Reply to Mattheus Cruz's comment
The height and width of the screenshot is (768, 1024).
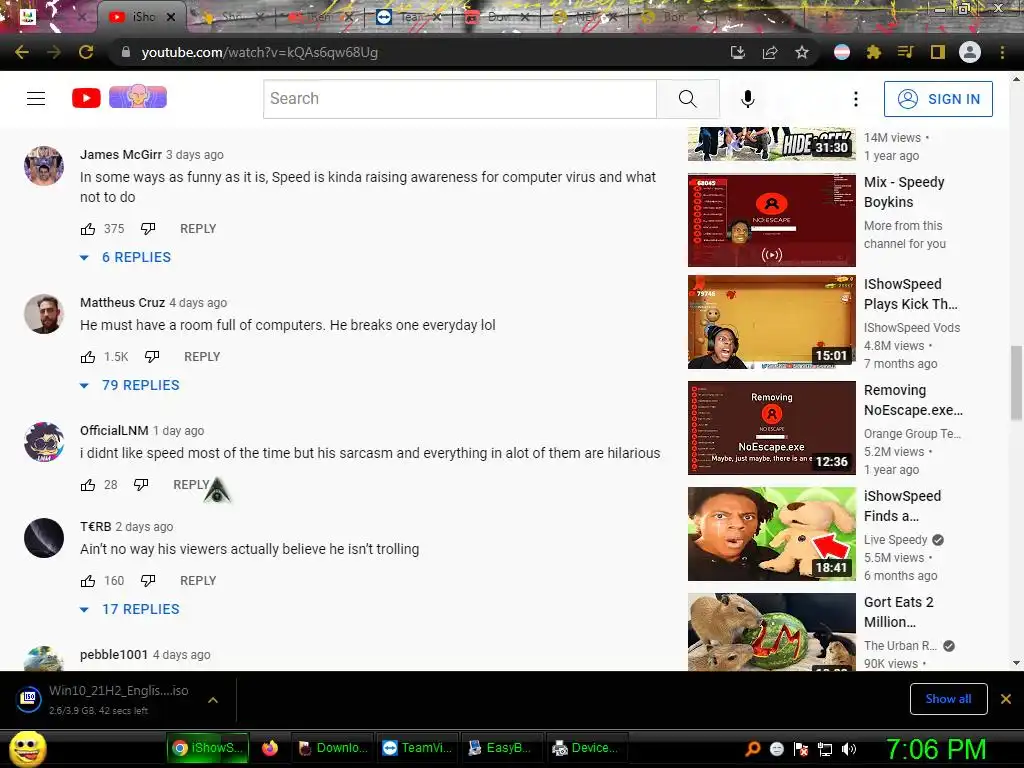click(x=202, y=357)
